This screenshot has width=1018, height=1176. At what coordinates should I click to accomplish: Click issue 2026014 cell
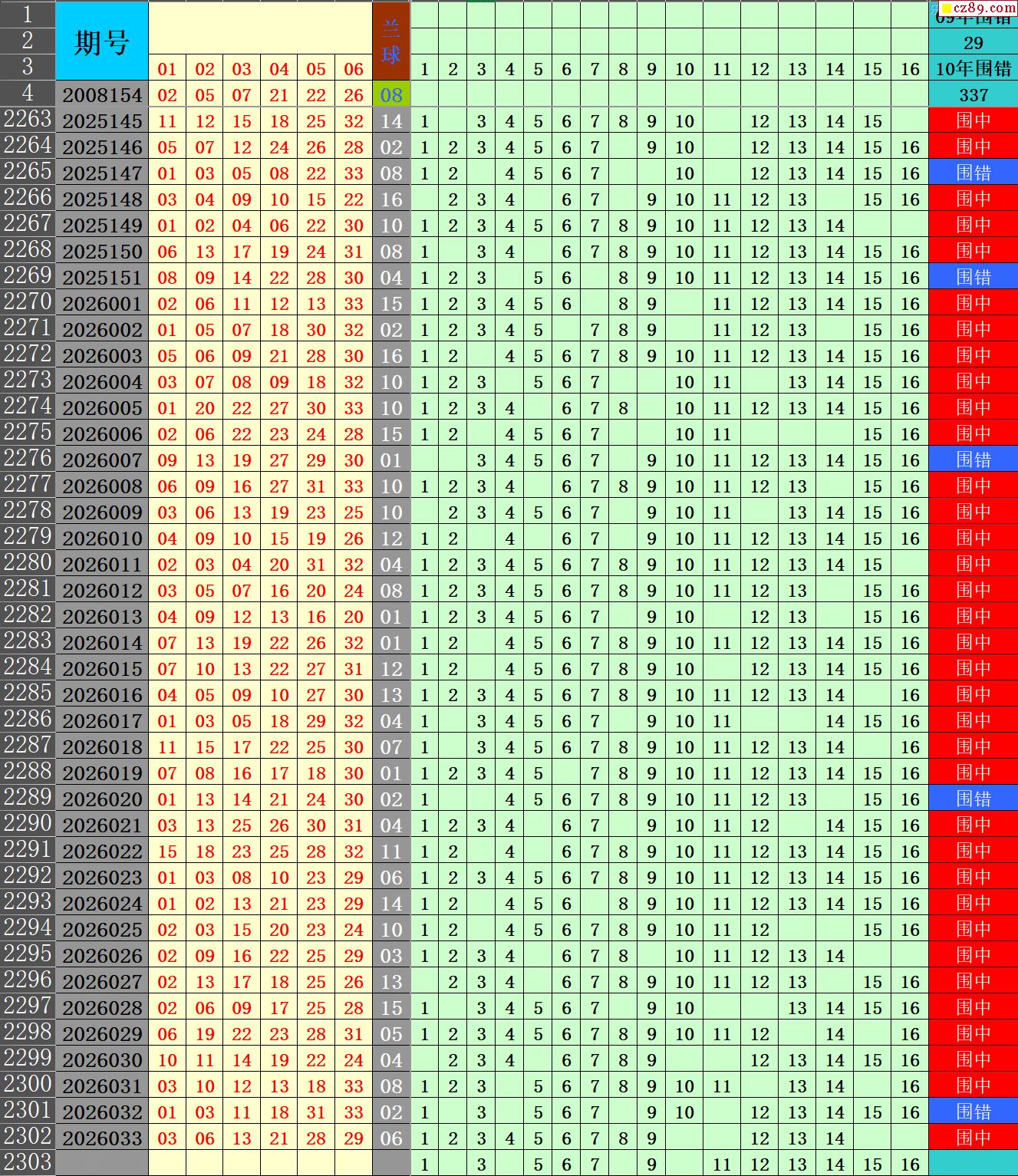point(102,642)
